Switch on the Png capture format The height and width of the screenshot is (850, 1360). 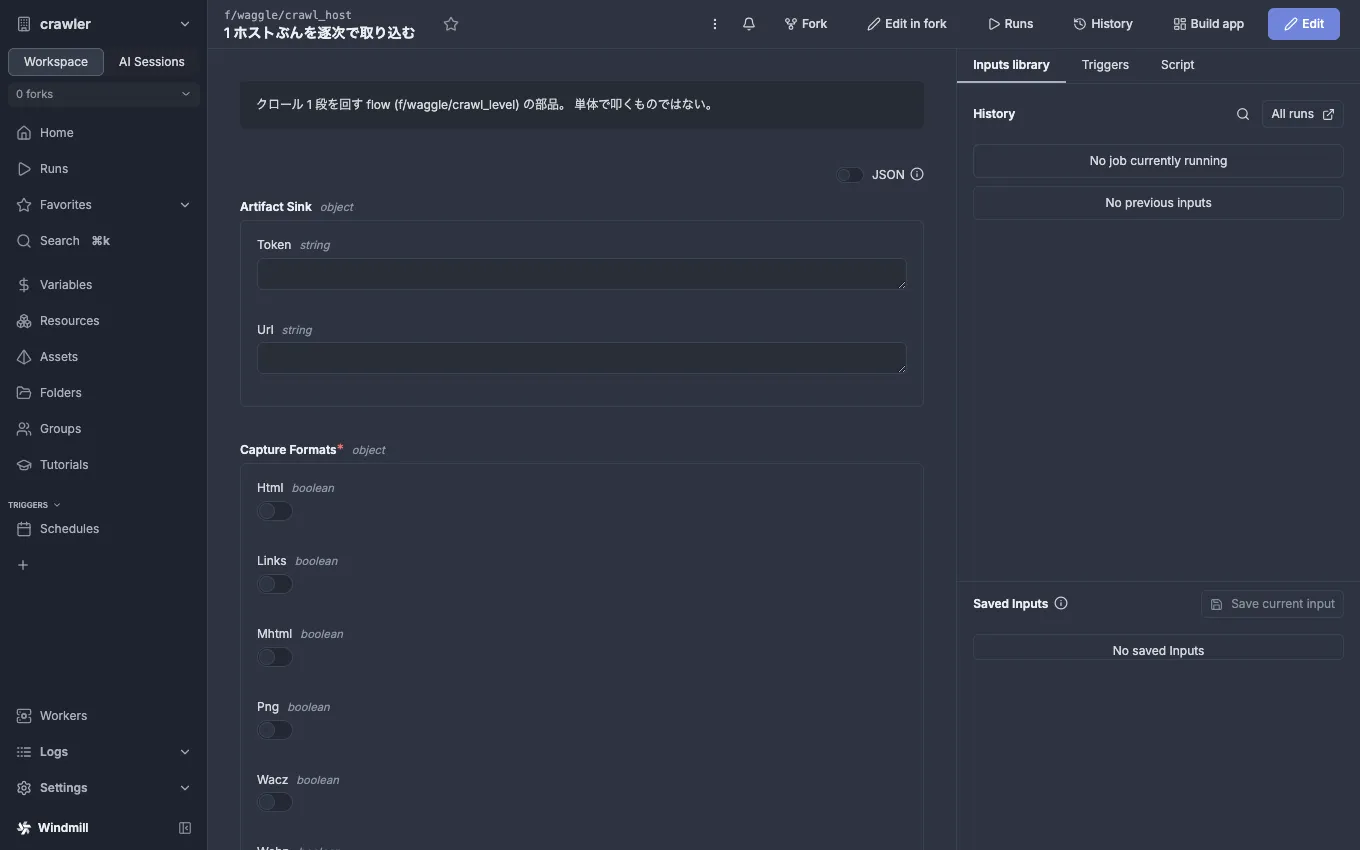pos(274,730)
